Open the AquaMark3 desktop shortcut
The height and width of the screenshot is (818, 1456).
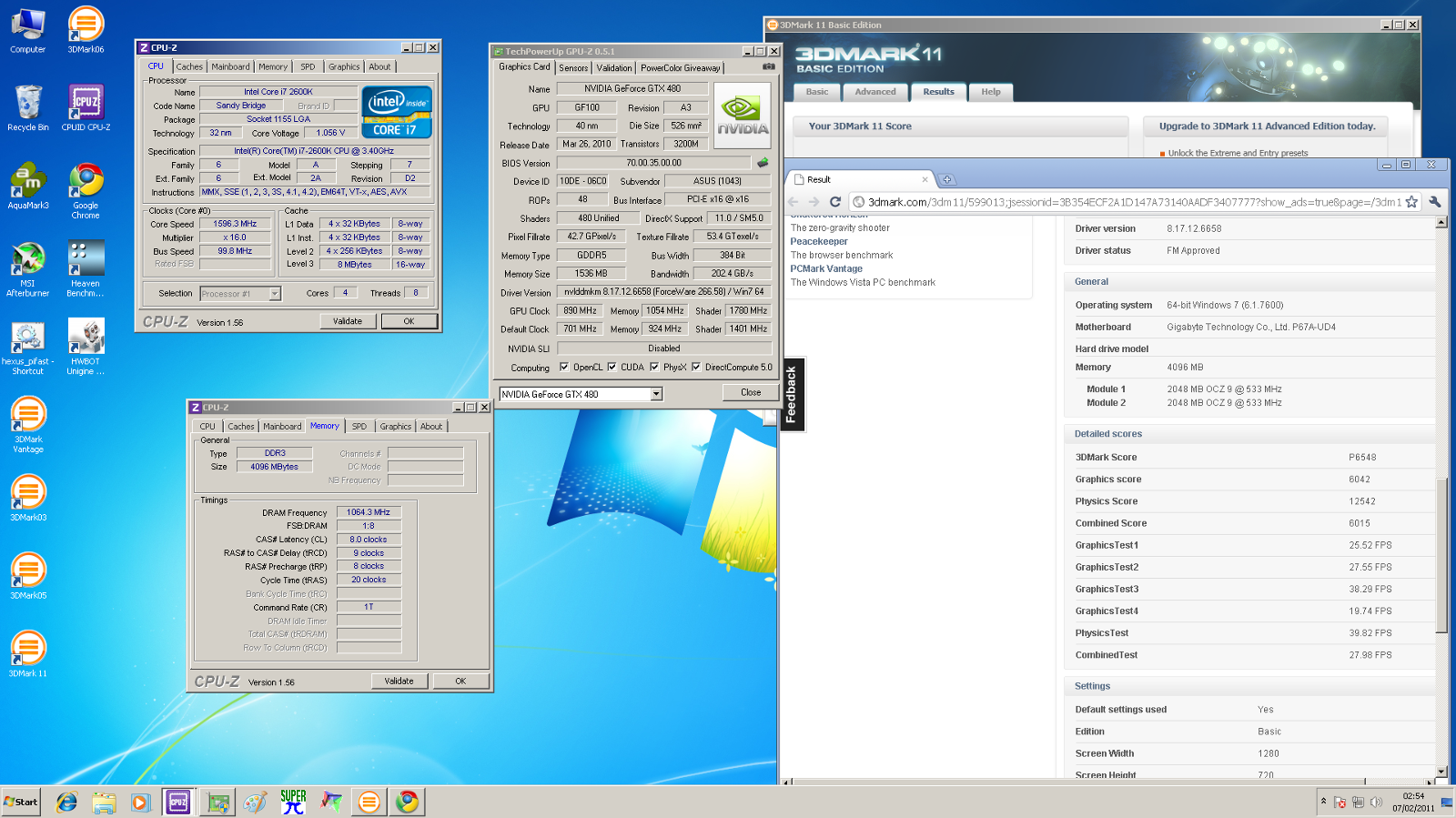click(27, 187)
